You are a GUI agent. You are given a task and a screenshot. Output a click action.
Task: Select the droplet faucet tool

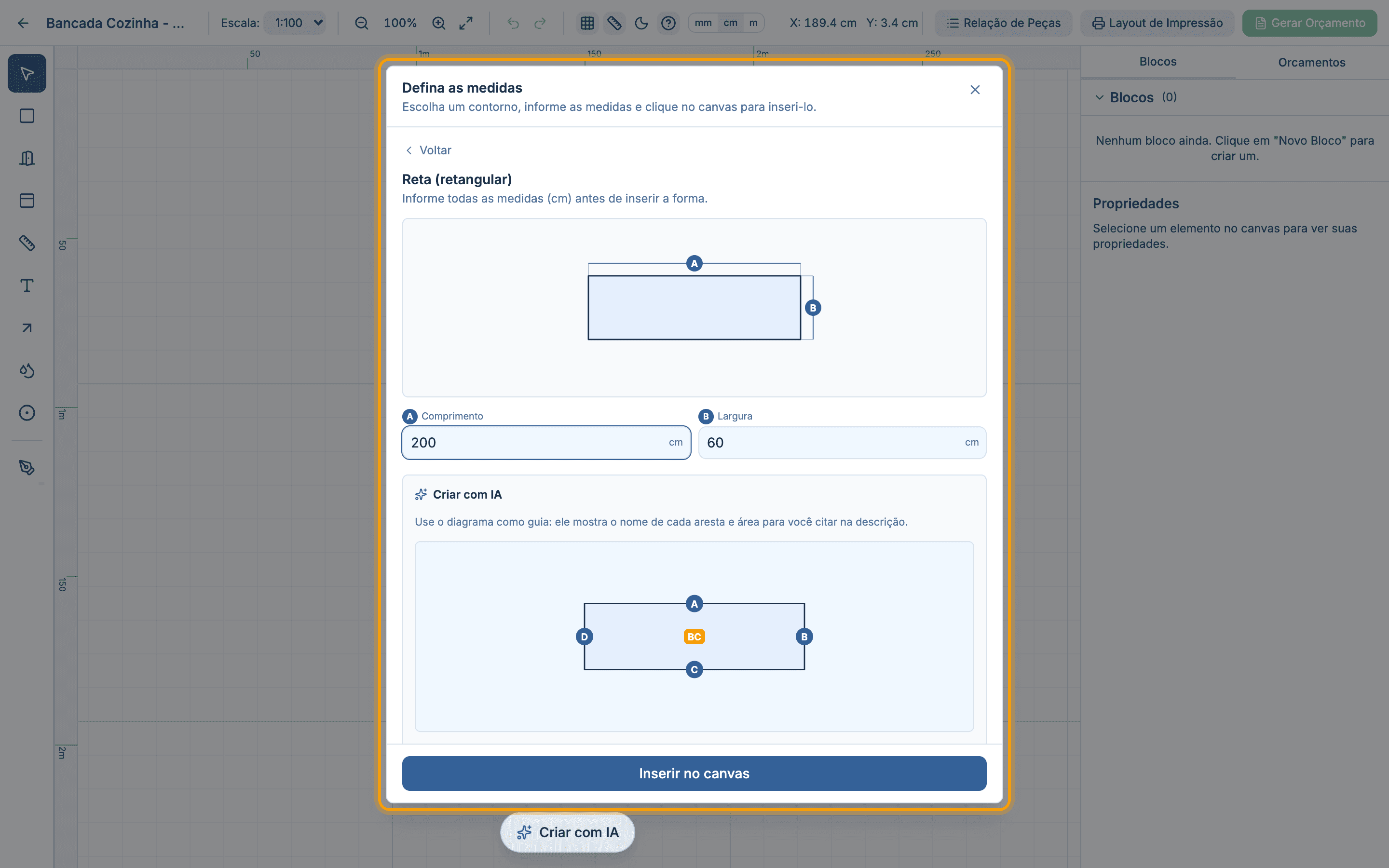(27, 370)
